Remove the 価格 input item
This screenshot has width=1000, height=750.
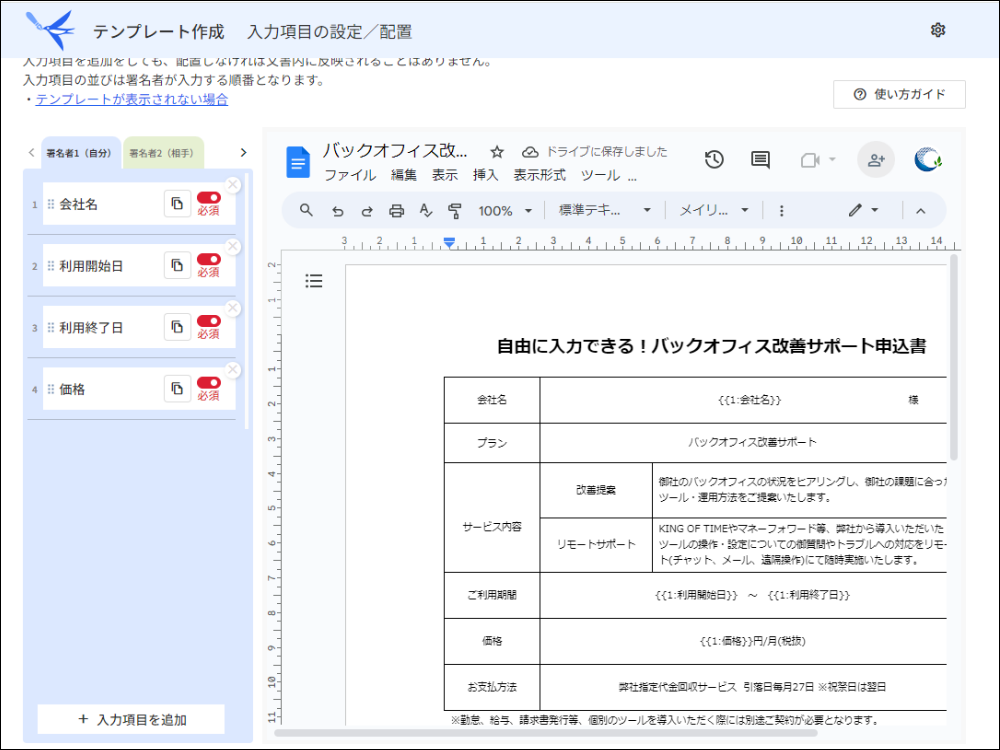coord(233,370)
